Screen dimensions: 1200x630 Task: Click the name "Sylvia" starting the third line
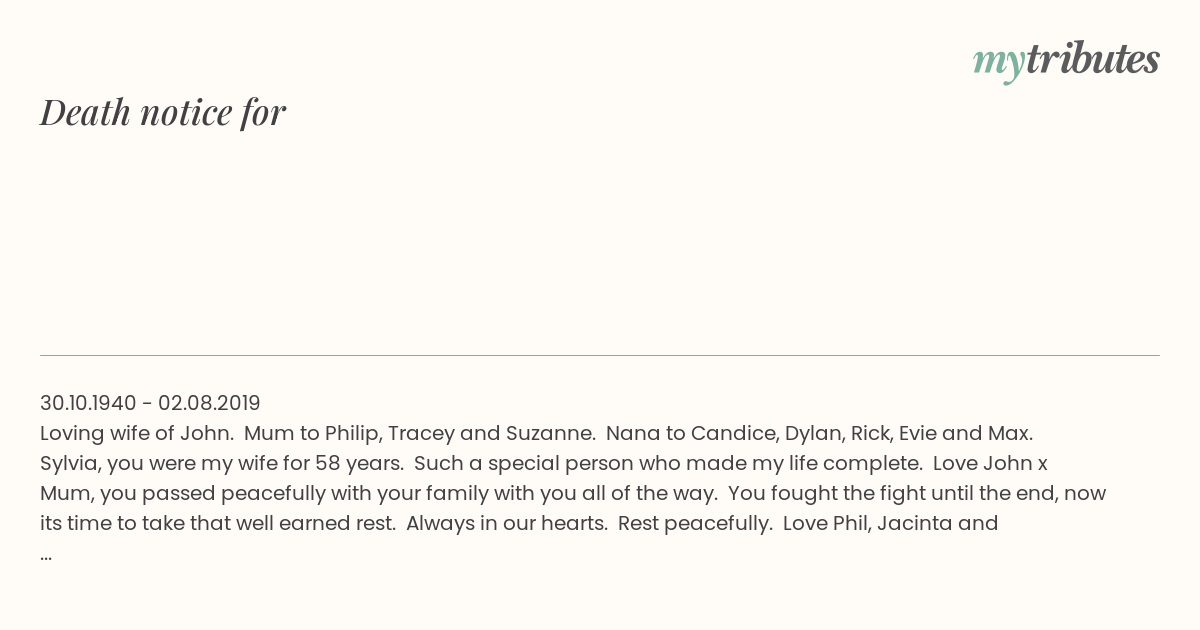tap(69, 463)
